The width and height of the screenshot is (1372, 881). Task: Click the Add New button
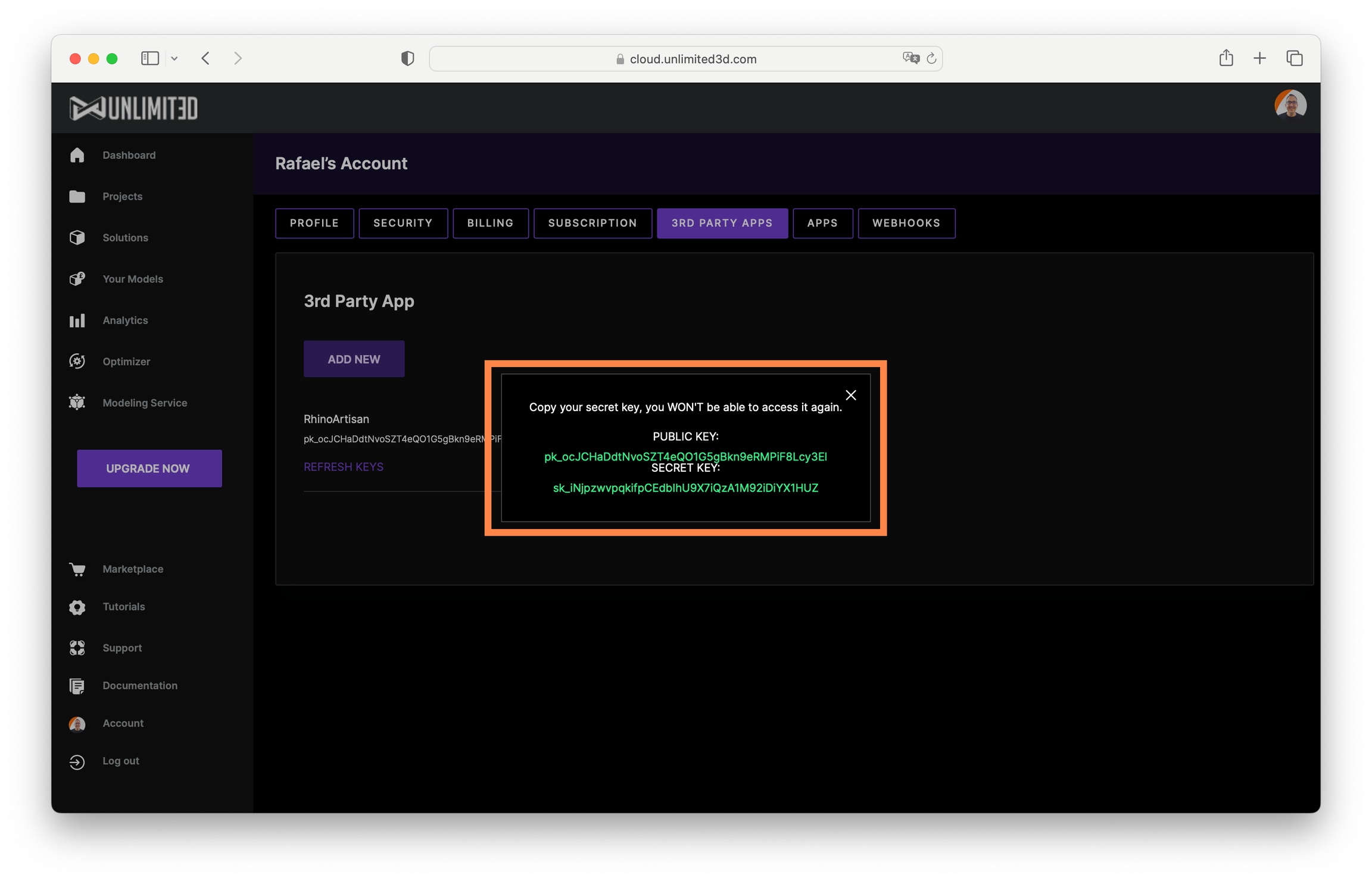pos(354,359)
